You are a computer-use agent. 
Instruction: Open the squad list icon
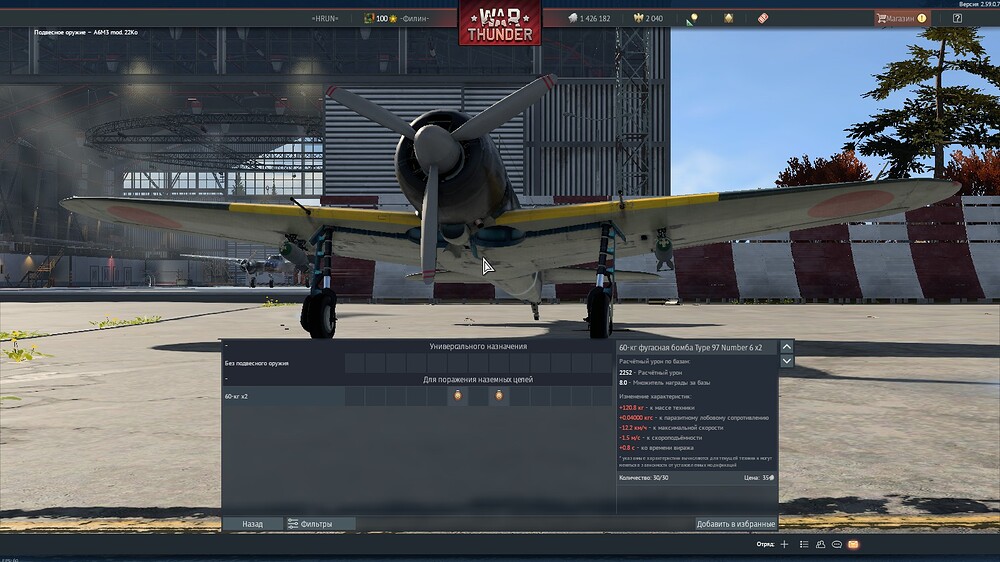coord(804,544)
